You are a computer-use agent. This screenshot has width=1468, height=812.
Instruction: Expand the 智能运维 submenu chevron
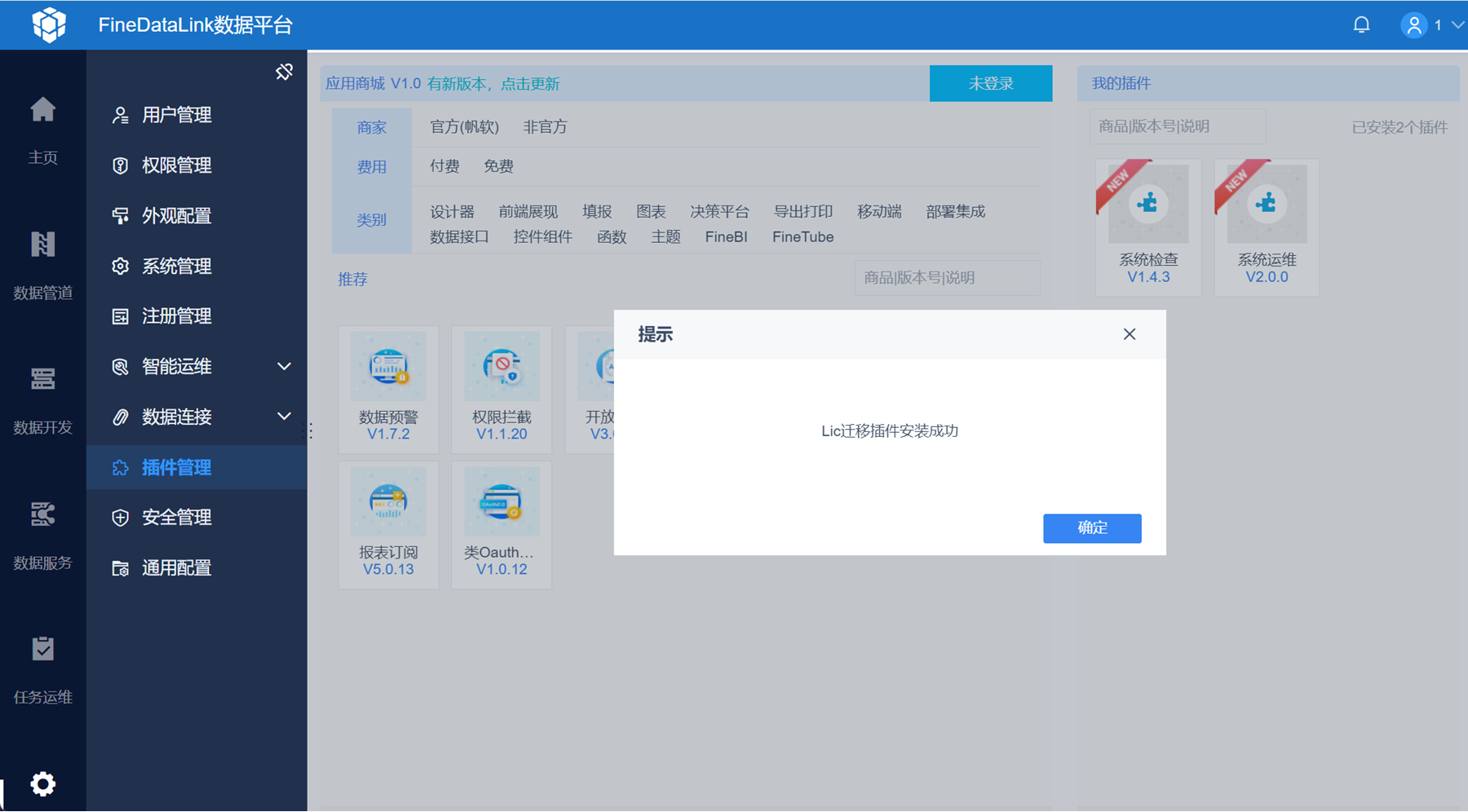284,367
